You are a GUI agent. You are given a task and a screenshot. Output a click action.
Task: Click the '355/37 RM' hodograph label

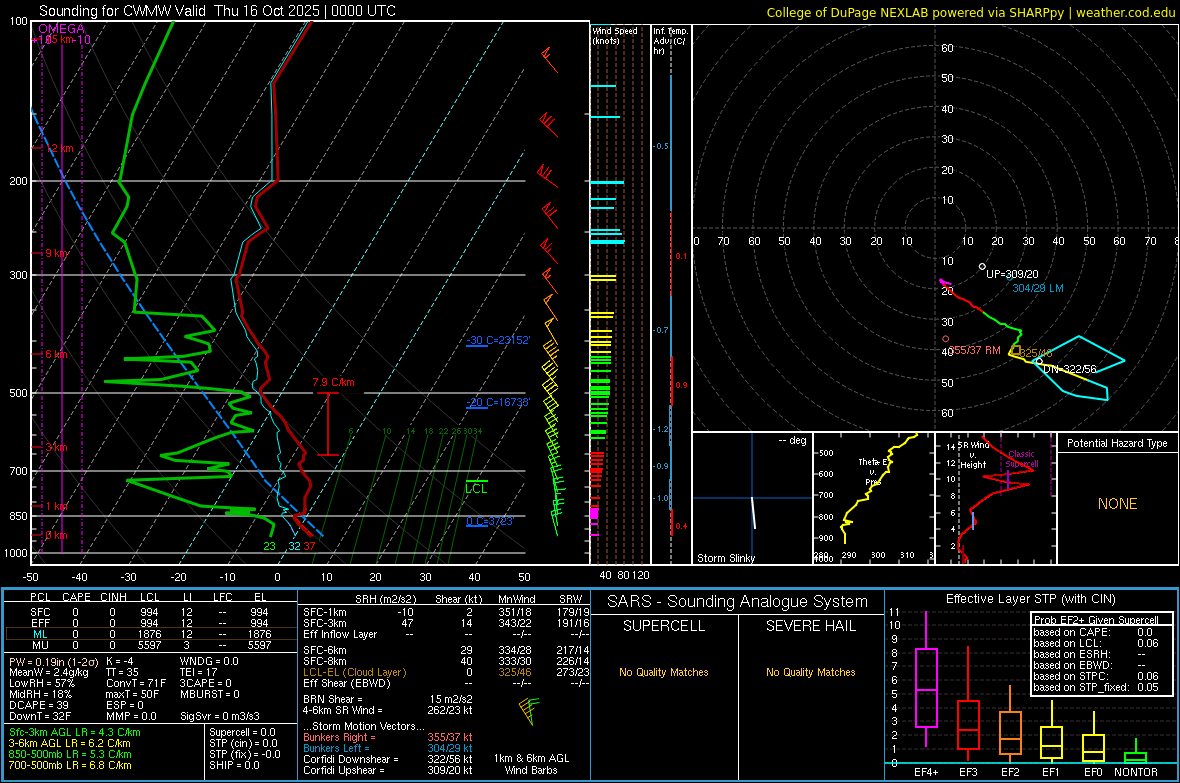coord(975,350)
